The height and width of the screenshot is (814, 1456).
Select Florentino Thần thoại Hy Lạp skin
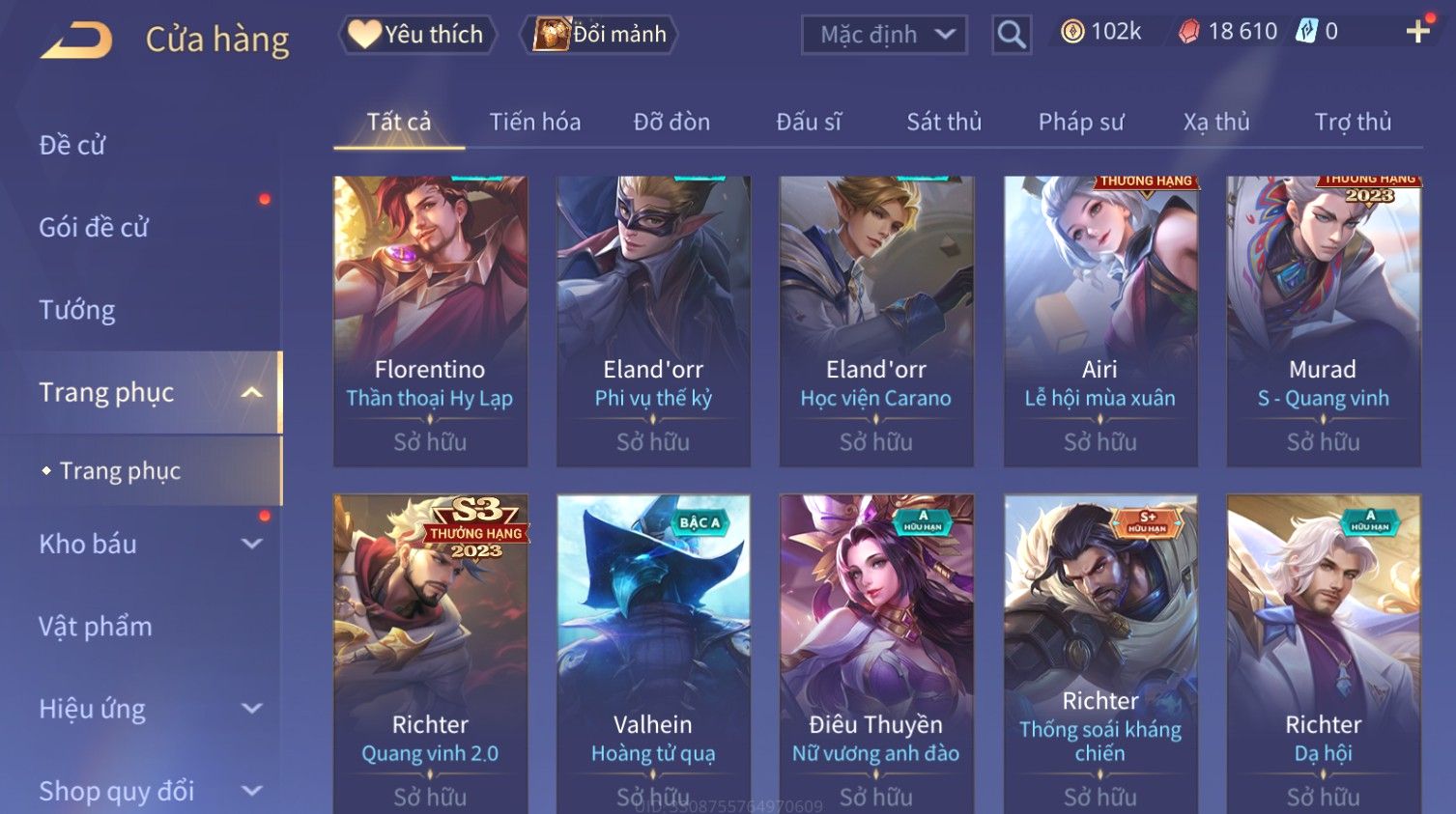coord(430,322)
